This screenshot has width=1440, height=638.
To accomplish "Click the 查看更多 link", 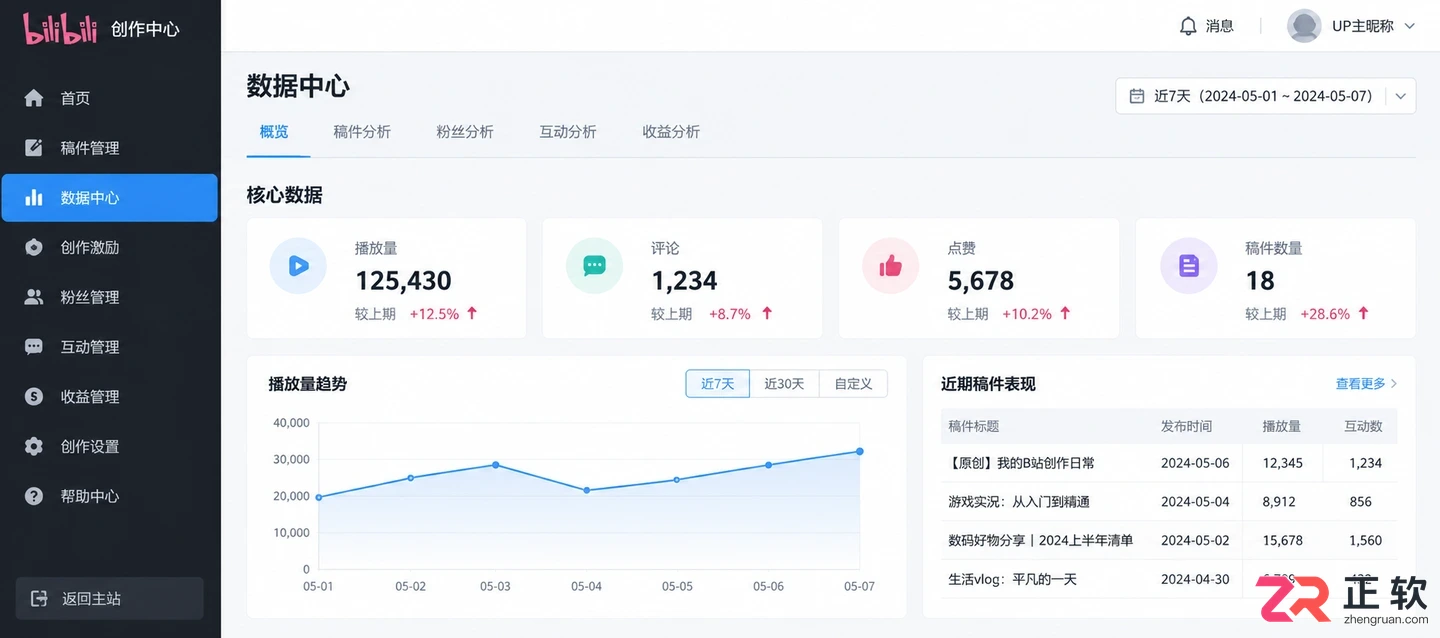I will [x=1360, y=384].
